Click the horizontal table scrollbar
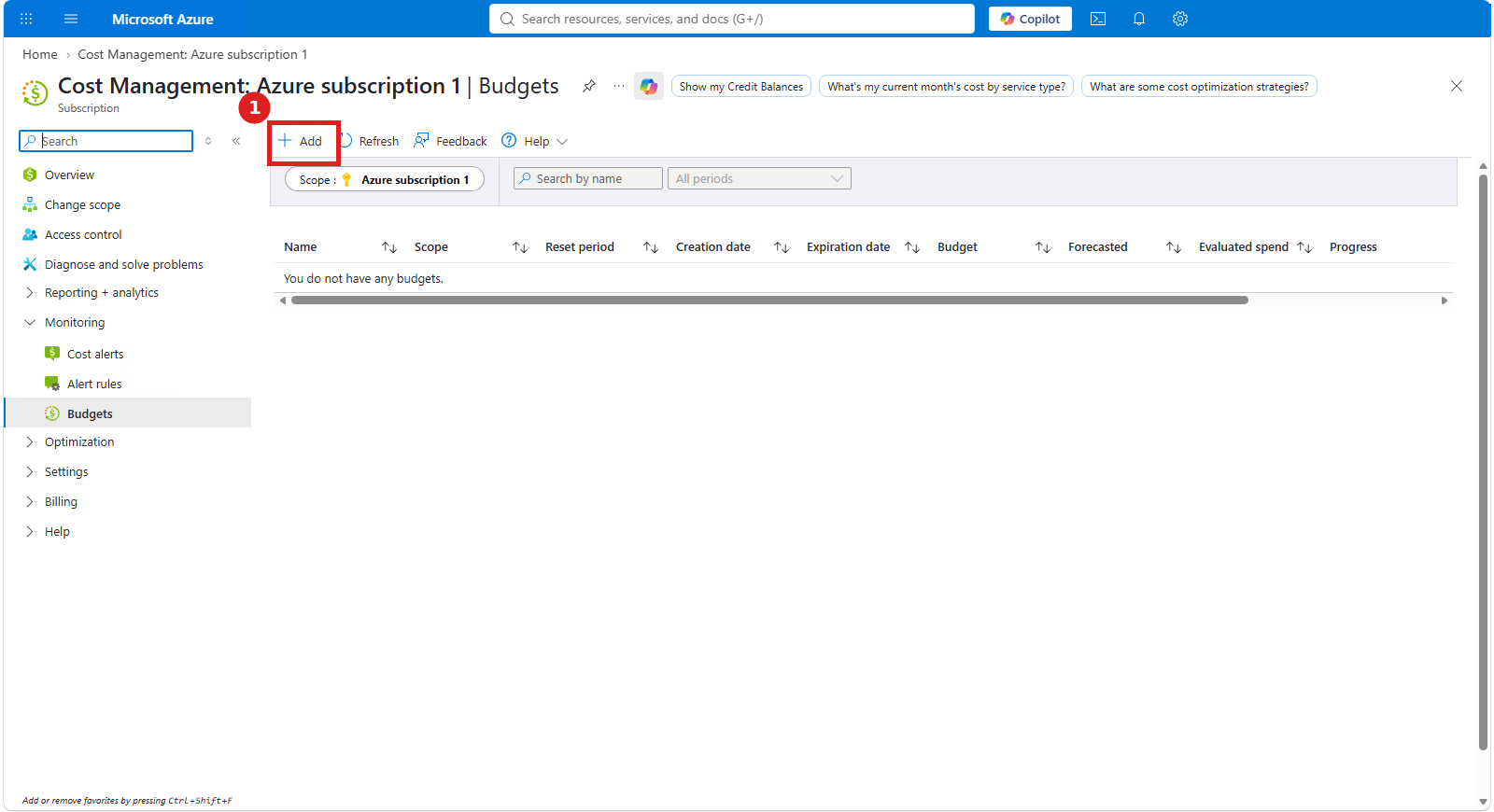Screen dimensions: 1494x812 tap(769, 301)
